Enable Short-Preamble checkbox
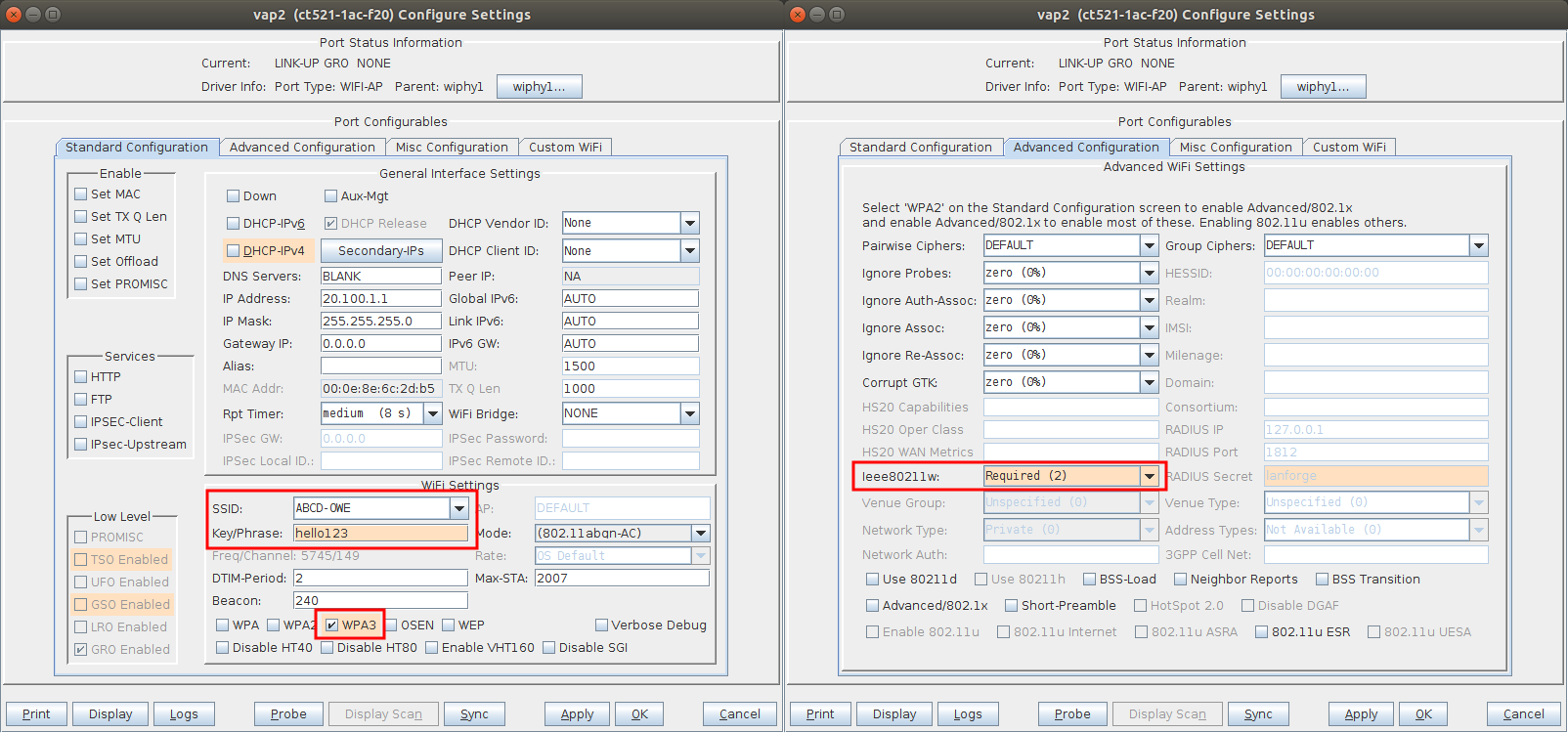The height and width of the screenshot is (733, 1568). tap(1011, 606)
